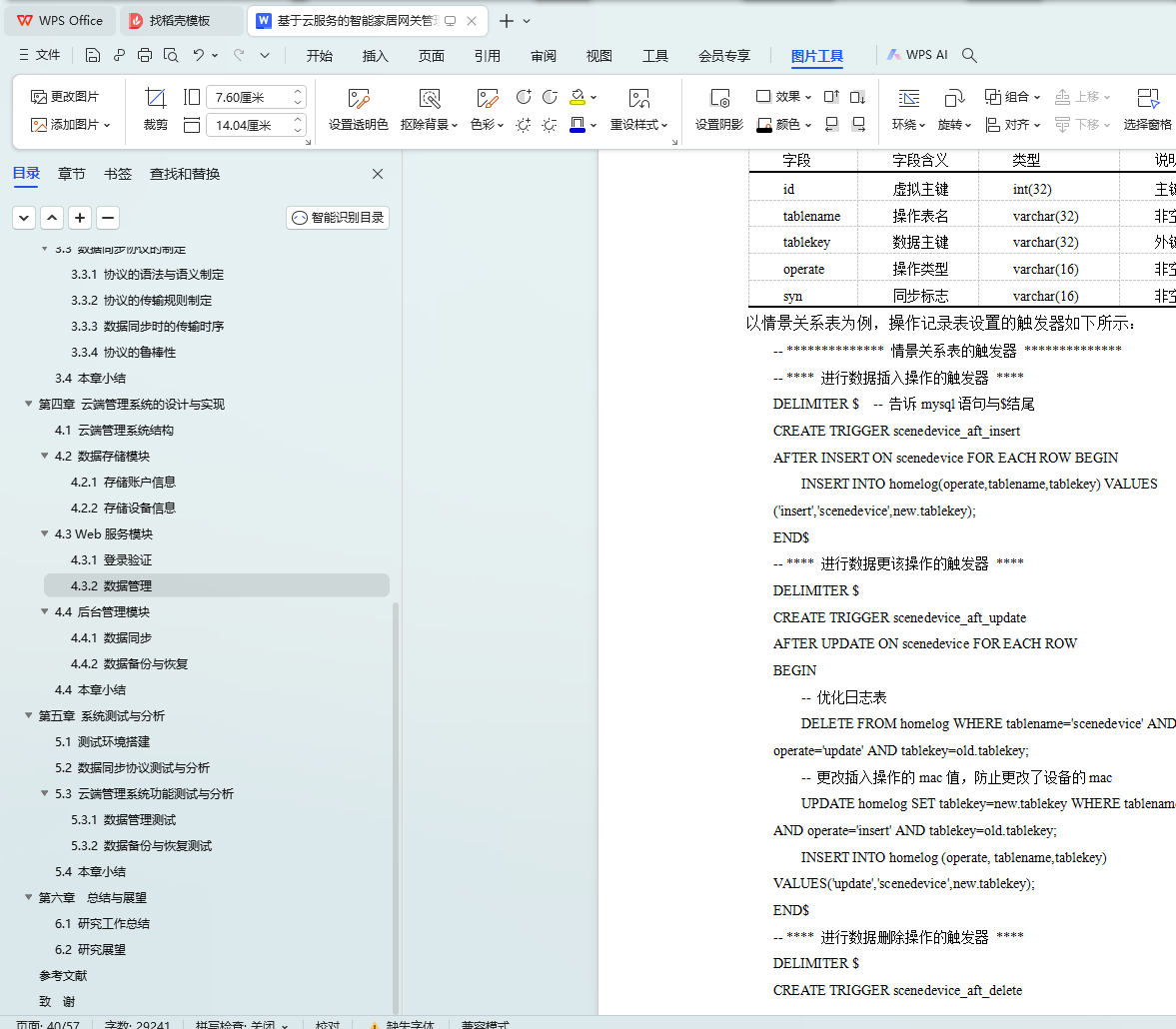Open customize quick access toolbar chevron
The height and width of the screenshot is (1029, 1176).
(x=265, y=56)
